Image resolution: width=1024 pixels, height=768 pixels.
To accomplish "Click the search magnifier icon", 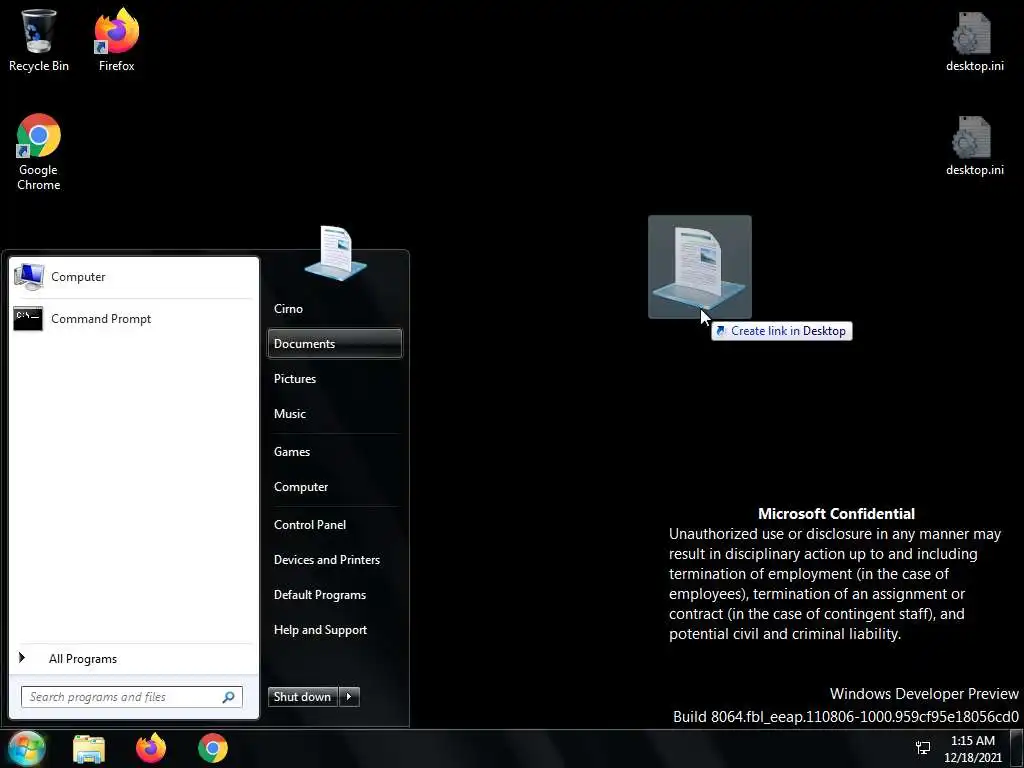I will 229,697.
